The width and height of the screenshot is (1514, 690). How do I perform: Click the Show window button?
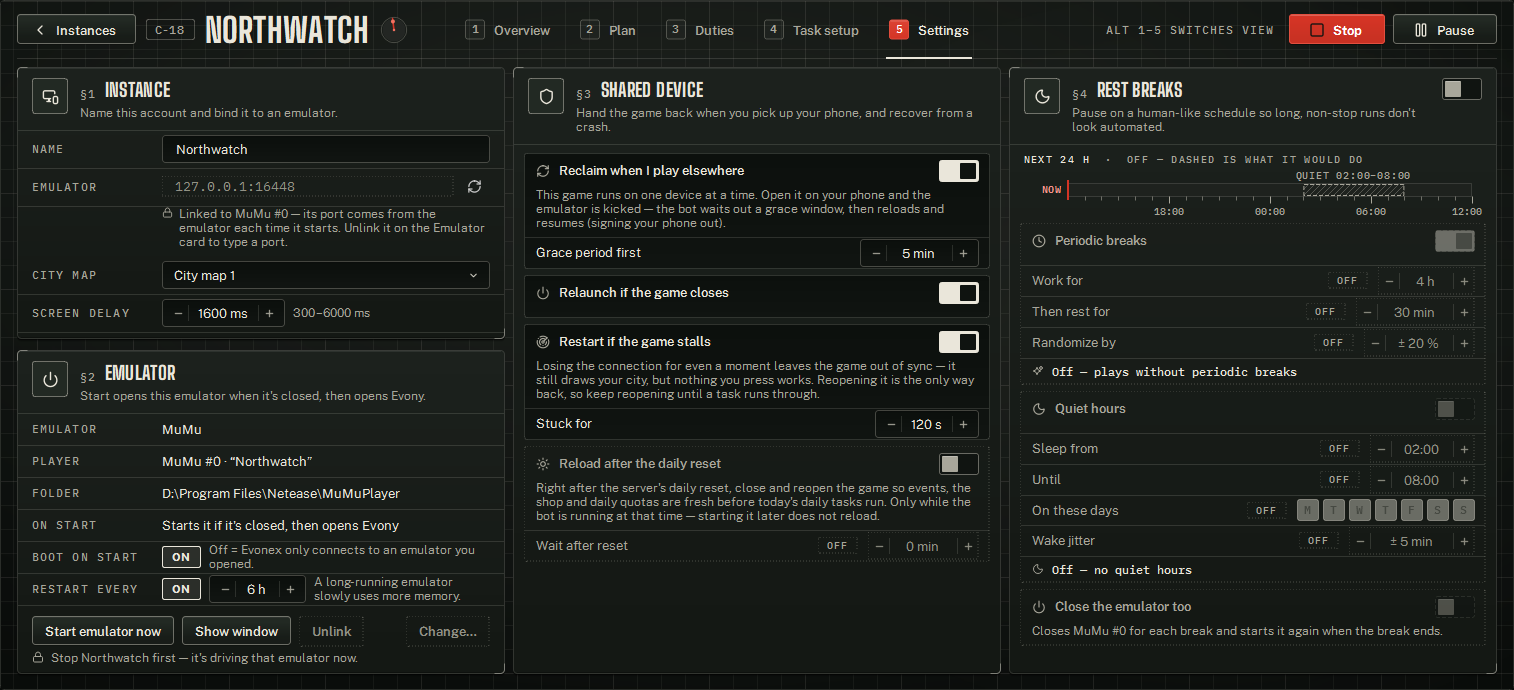click(x=237, y=631)
